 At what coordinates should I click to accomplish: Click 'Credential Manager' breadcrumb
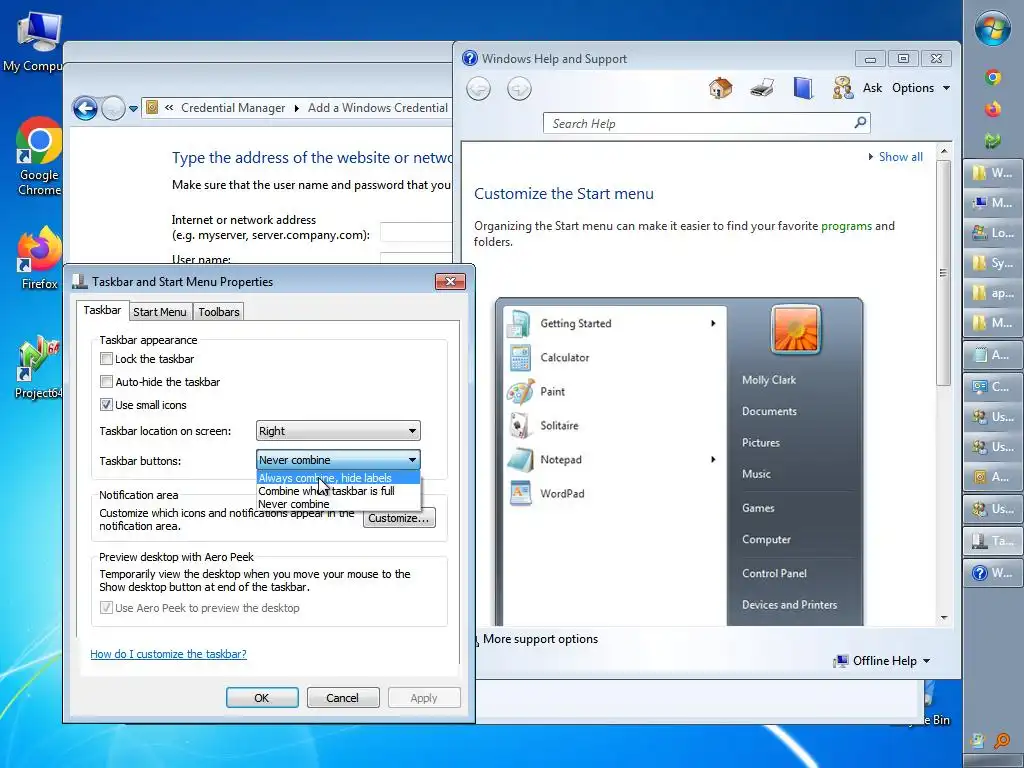pyautogui.click(x=232, y=108)
